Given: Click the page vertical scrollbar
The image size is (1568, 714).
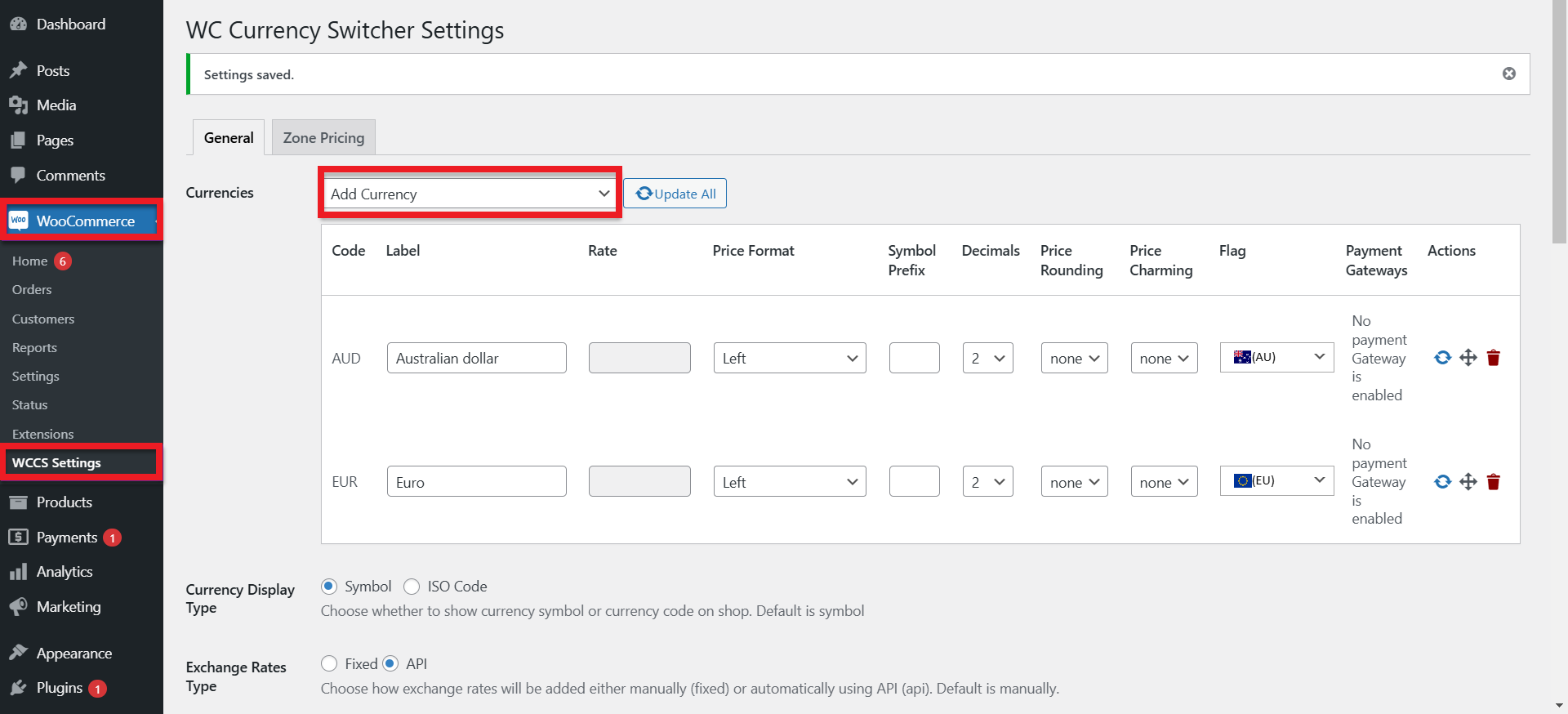Looking at the screenshot, I should pos(1560,123).
